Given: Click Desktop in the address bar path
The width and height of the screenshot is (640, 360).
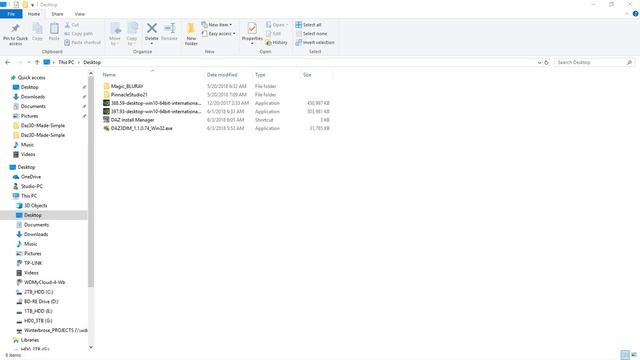Looking at the screenshot, I should [x=92, y=62].
